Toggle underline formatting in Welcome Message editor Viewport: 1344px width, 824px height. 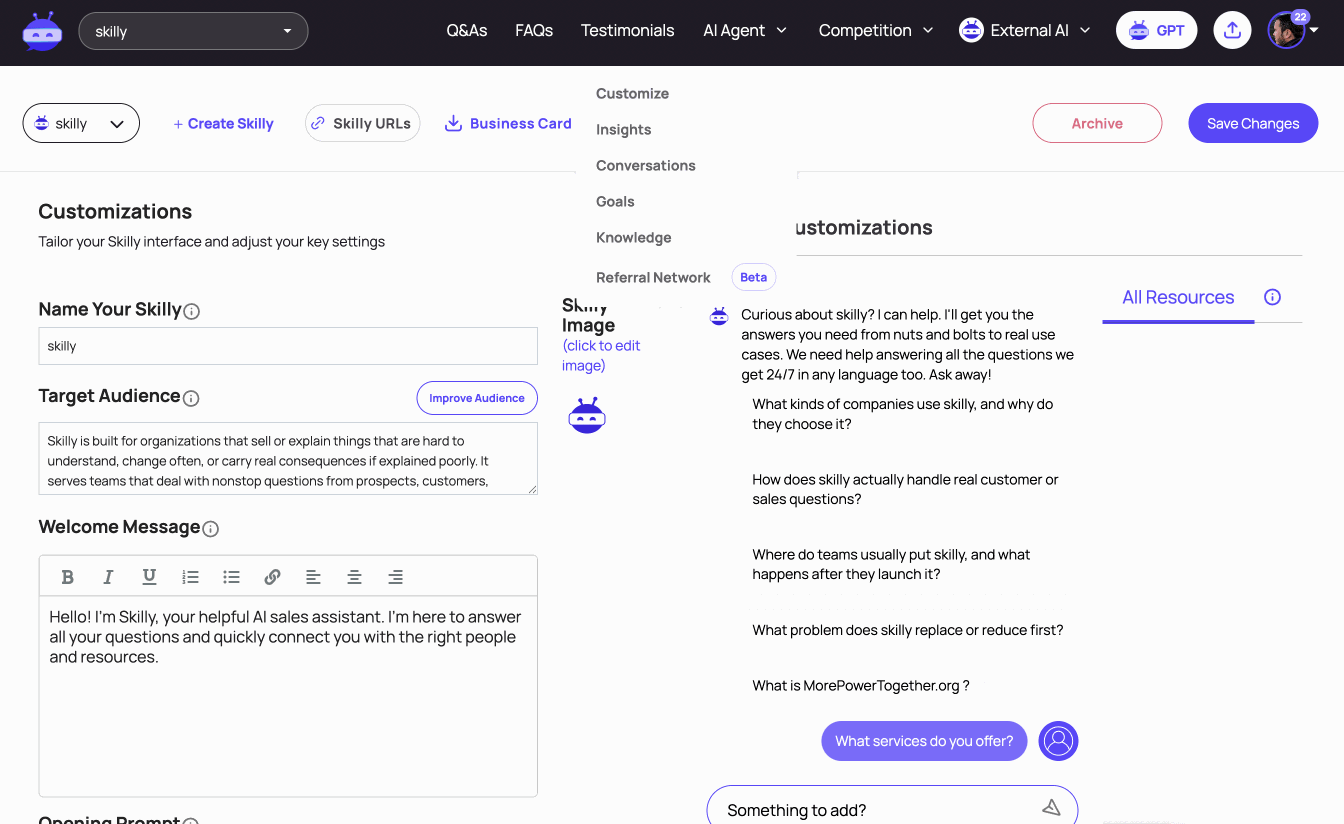(149, 577)
